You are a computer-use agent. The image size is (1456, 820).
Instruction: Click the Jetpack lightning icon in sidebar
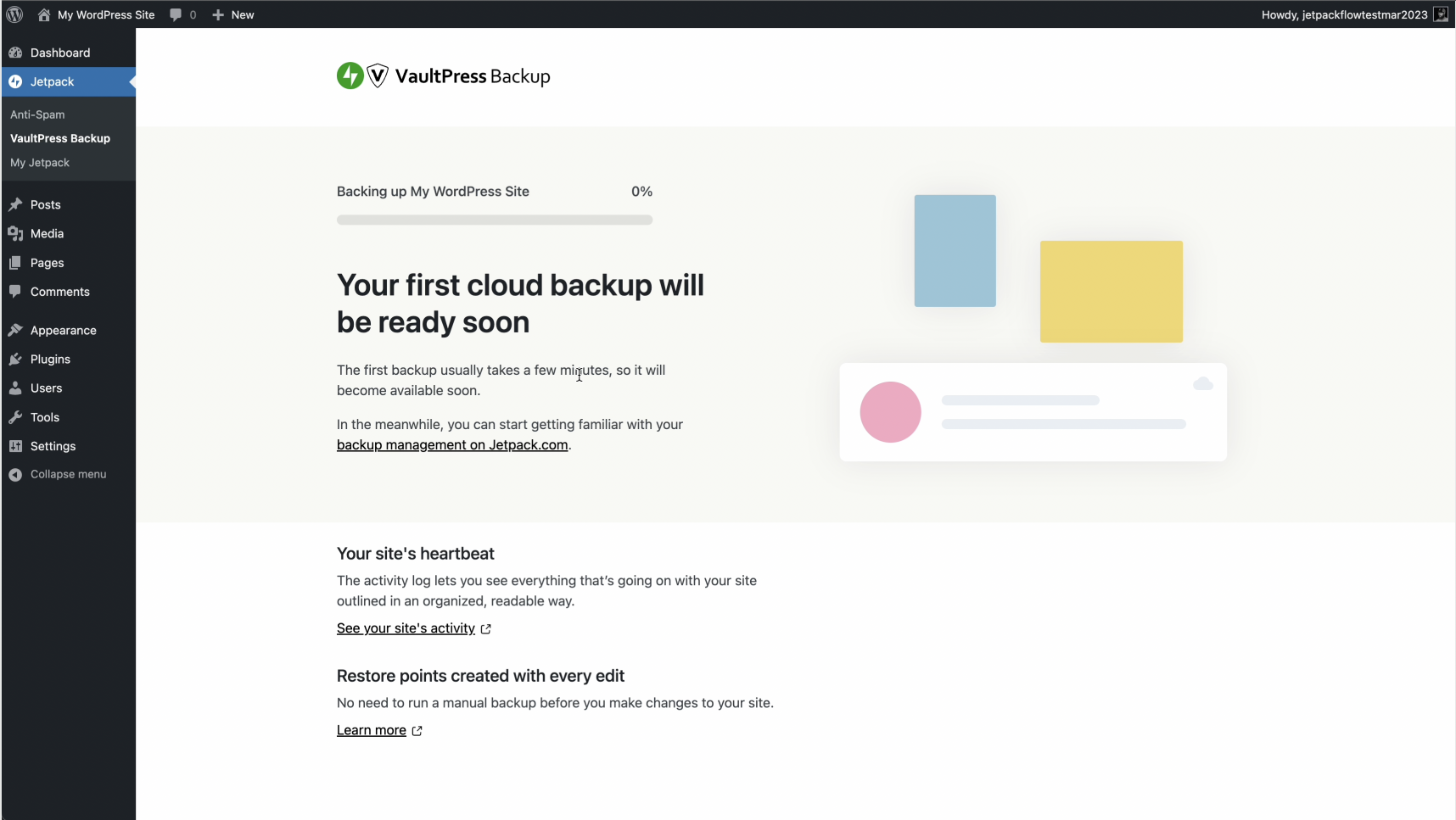[x=15, y=81]
